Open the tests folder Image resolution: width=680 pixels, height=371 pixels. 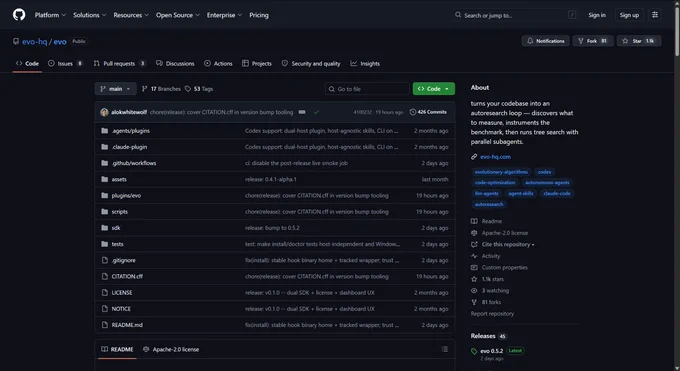coord(118,244)
